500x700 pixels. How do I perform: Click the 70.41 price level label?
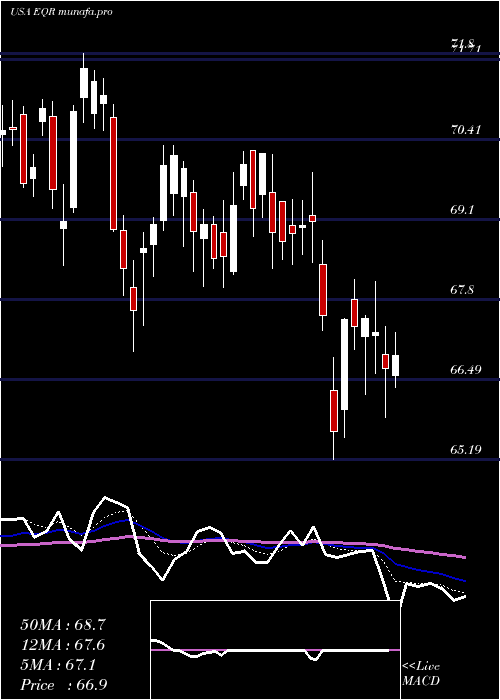(x=466, y=130)
